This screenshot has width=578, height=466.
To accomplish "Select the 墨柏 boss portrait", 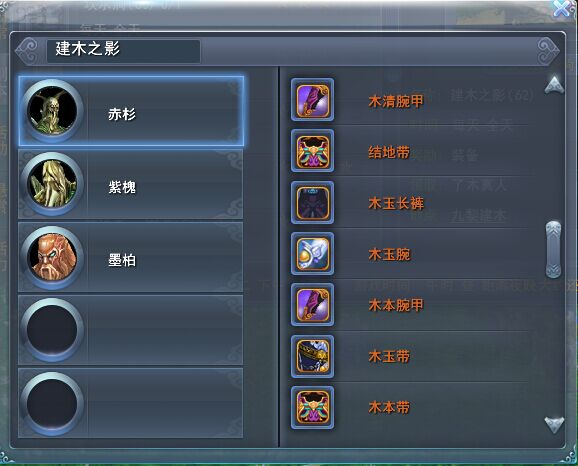I will click(x=52, y=257).
